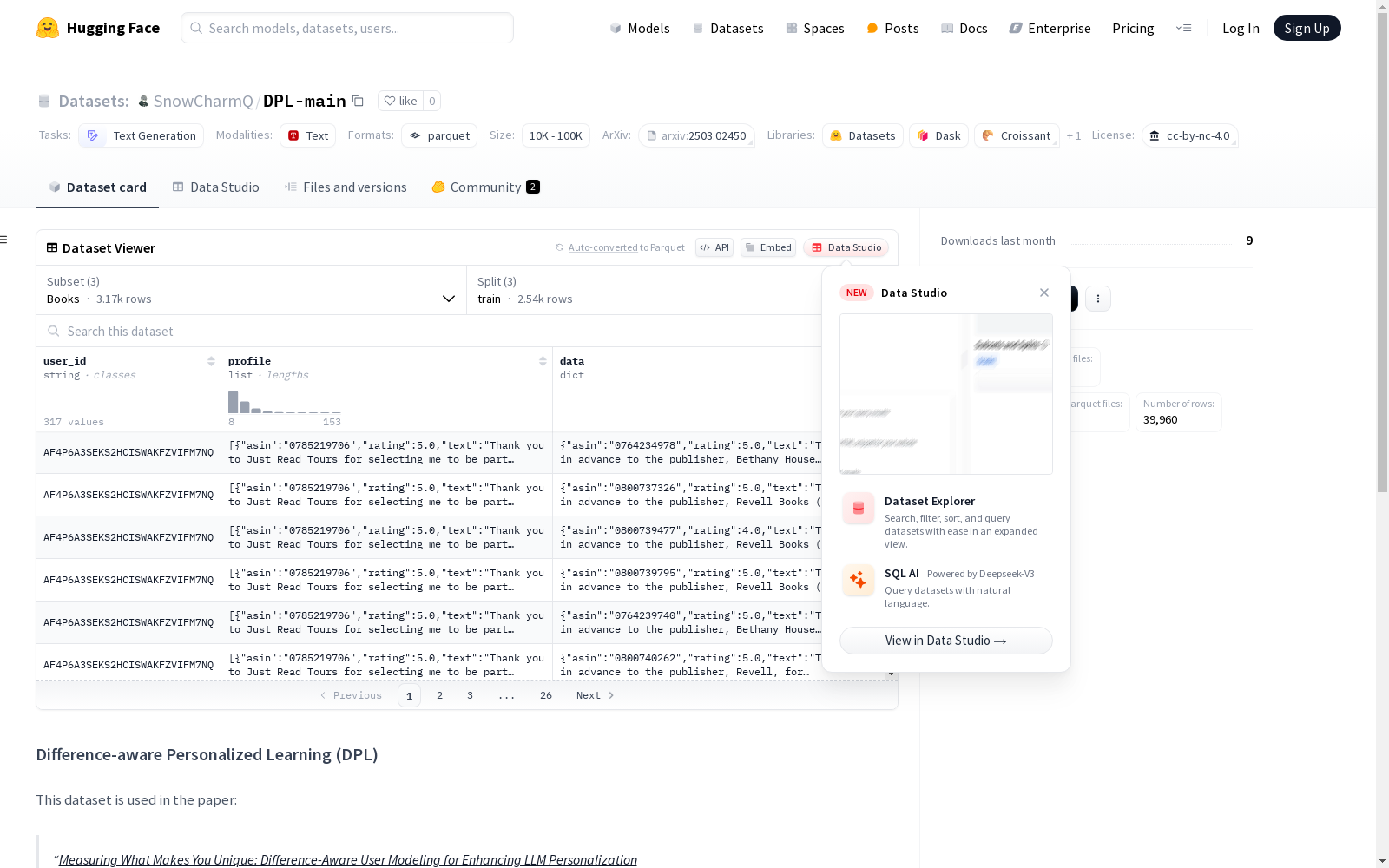This screenshot has width=1389, height=868.
Task: Click the API button in Dataset Viewer
Action: click(714, 247)
